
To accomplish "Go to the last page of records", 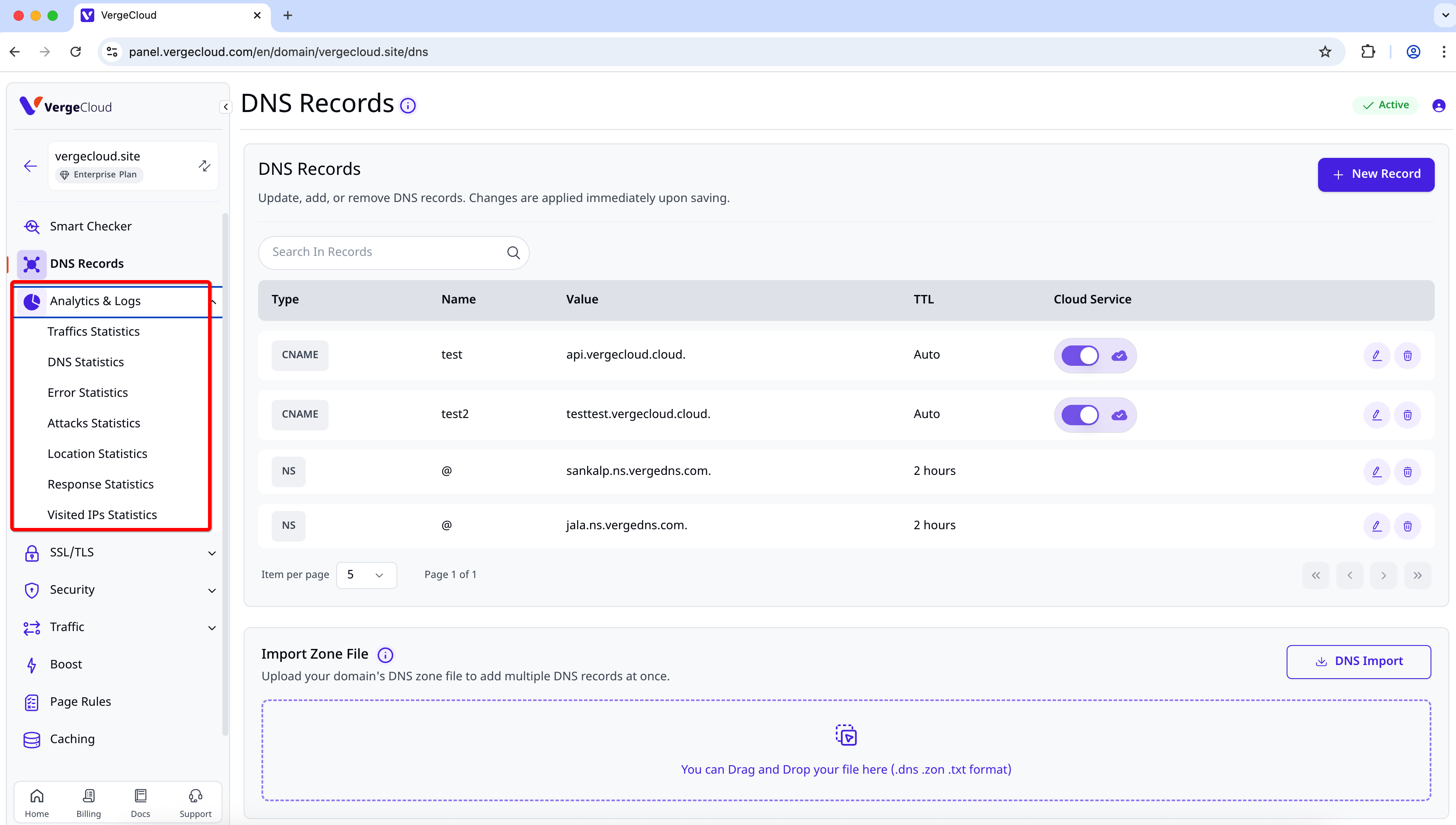I will [1417, 576].
